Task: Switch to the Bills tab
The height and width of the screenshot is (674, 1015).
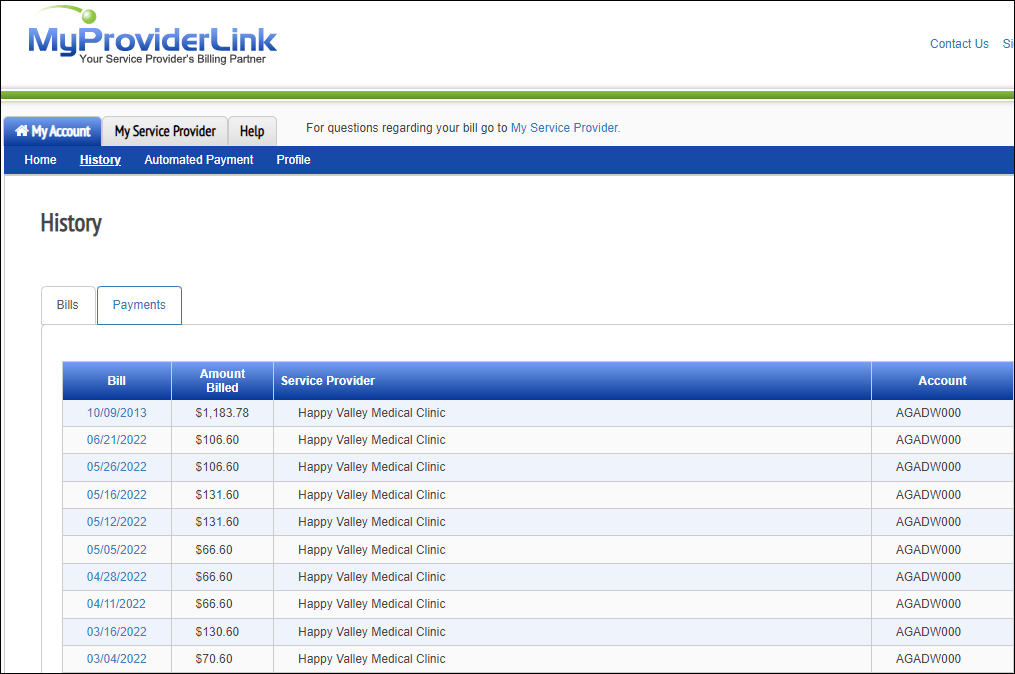Action: click(x=67, y=305)
